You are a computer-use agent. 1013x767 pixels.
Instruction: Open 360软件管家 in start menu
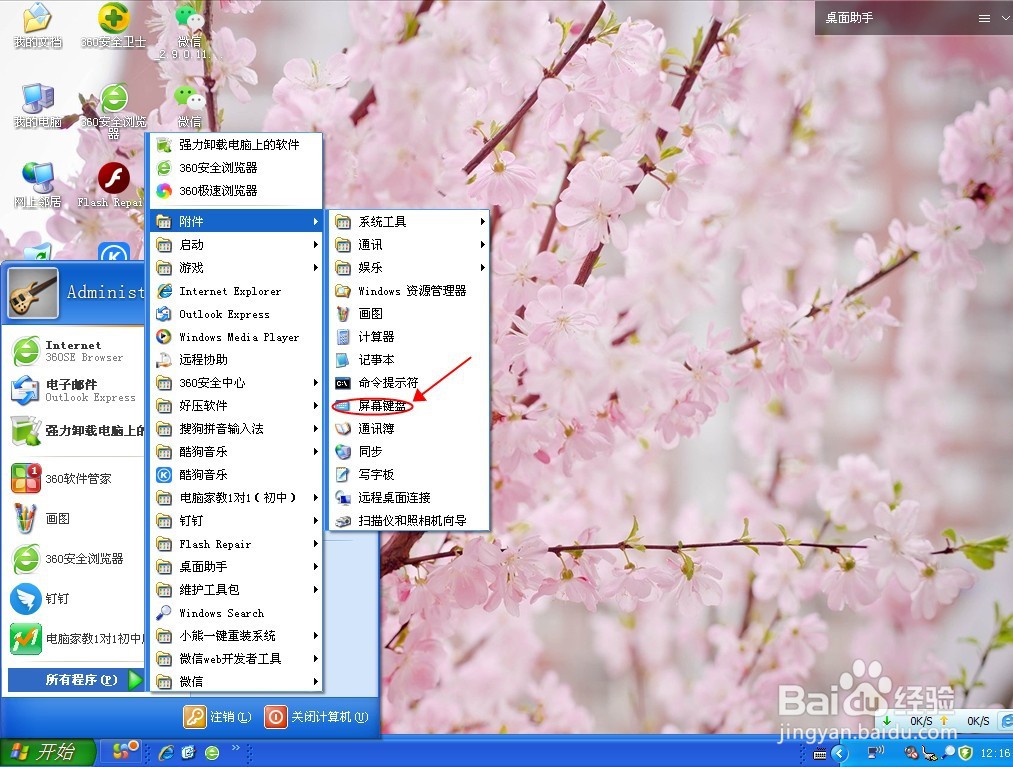(76, 479)
